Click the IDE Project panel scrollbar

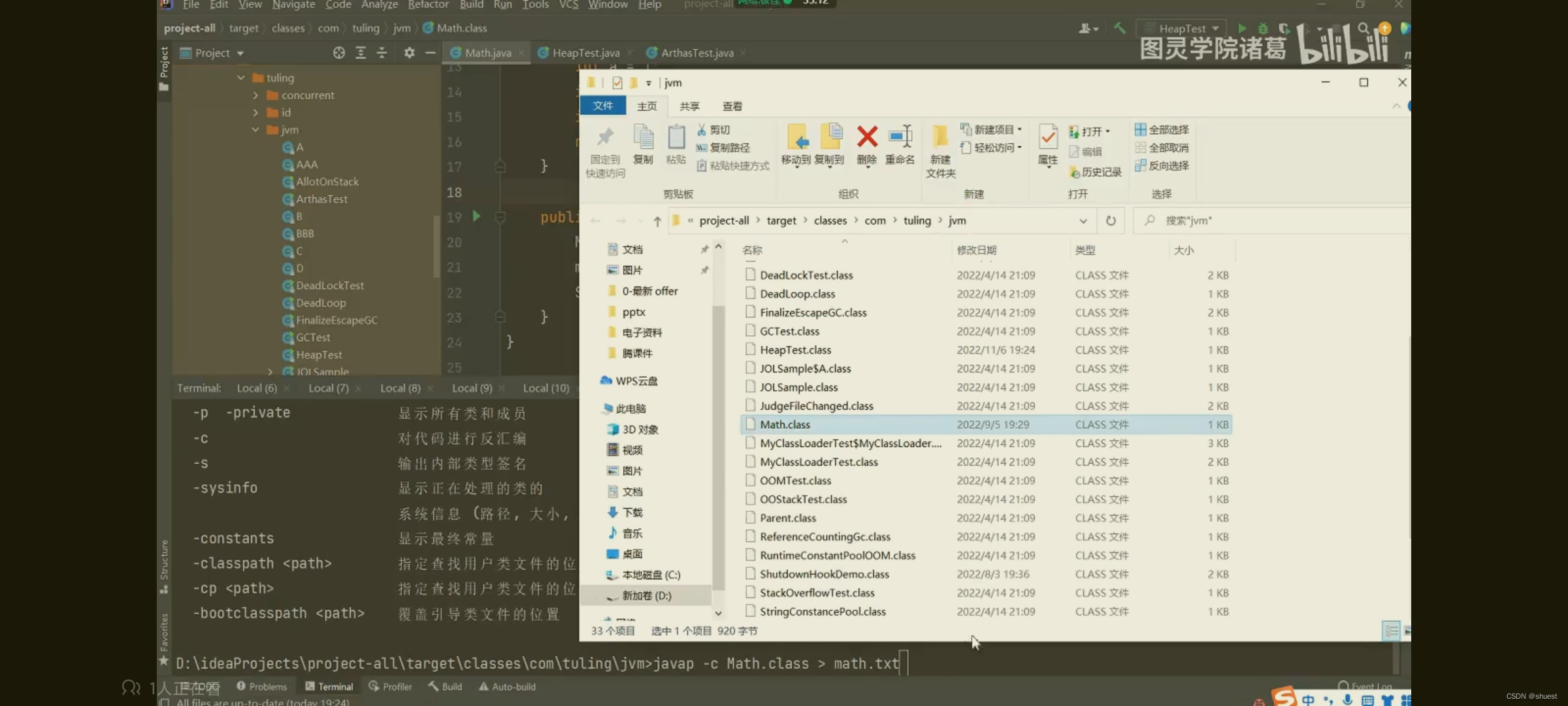pyautogui.click(x=436, y=246)
